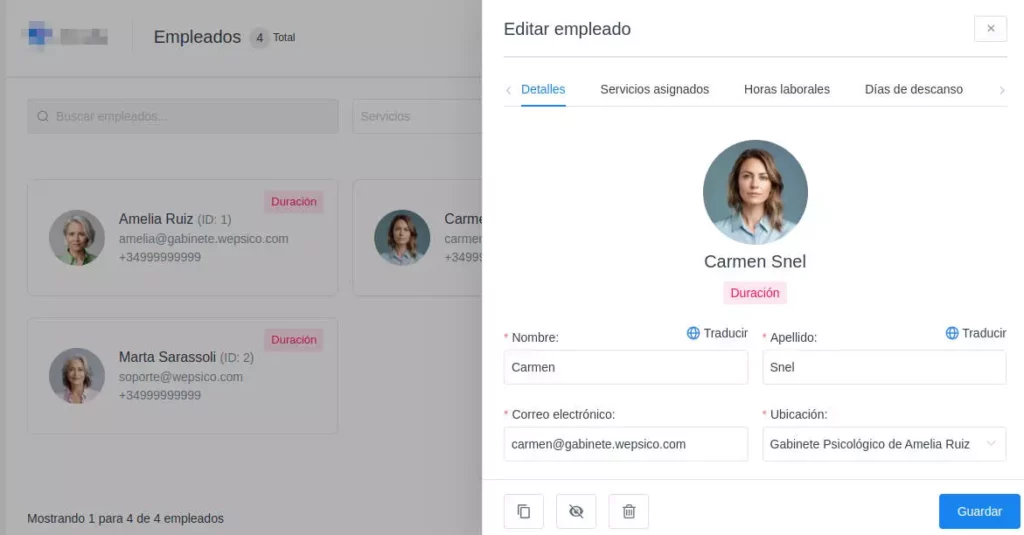
Task: Switch to the Servicios asignados tab
Action: 654,89
